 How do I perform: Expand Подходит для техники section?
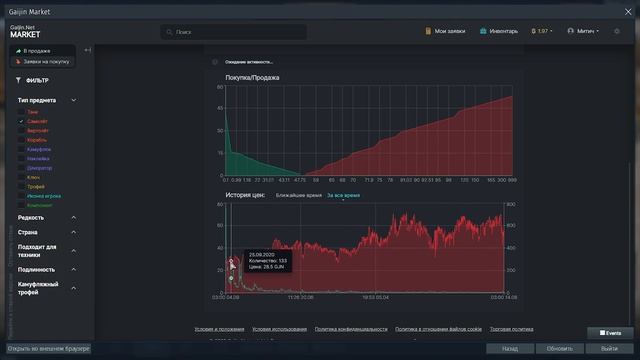tap(74, 251)
